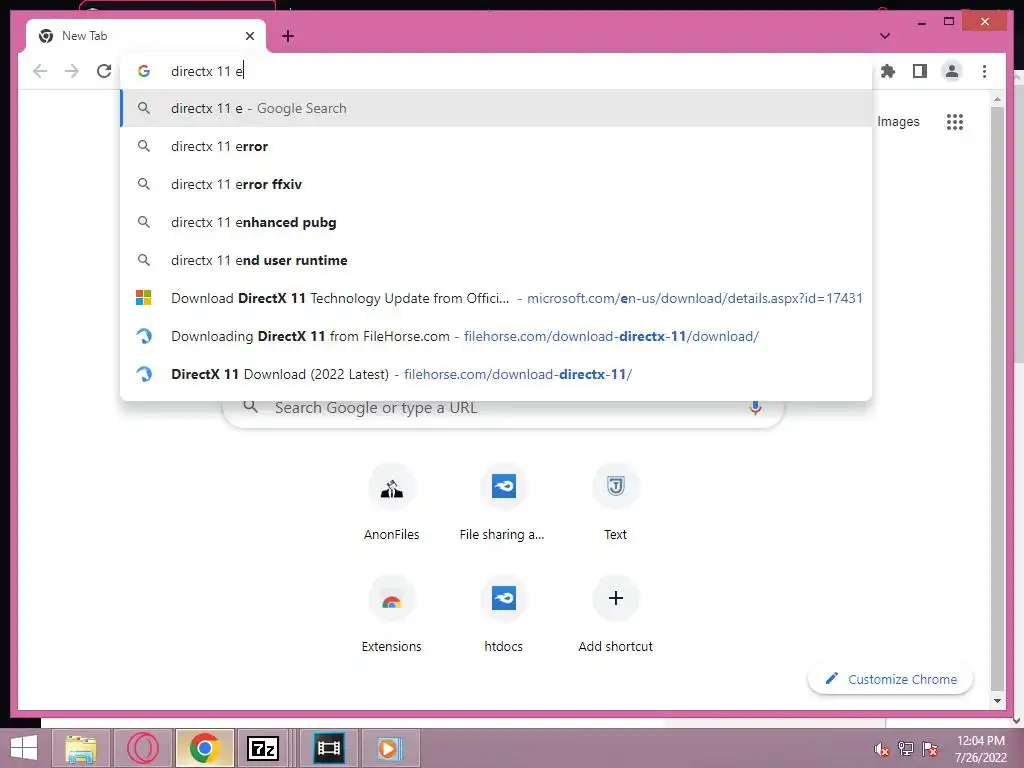This screenshot has width=1024, height=768.
Task: Open Opera from the taskbar
Action: pyautogui.click(x=143, y=748)
